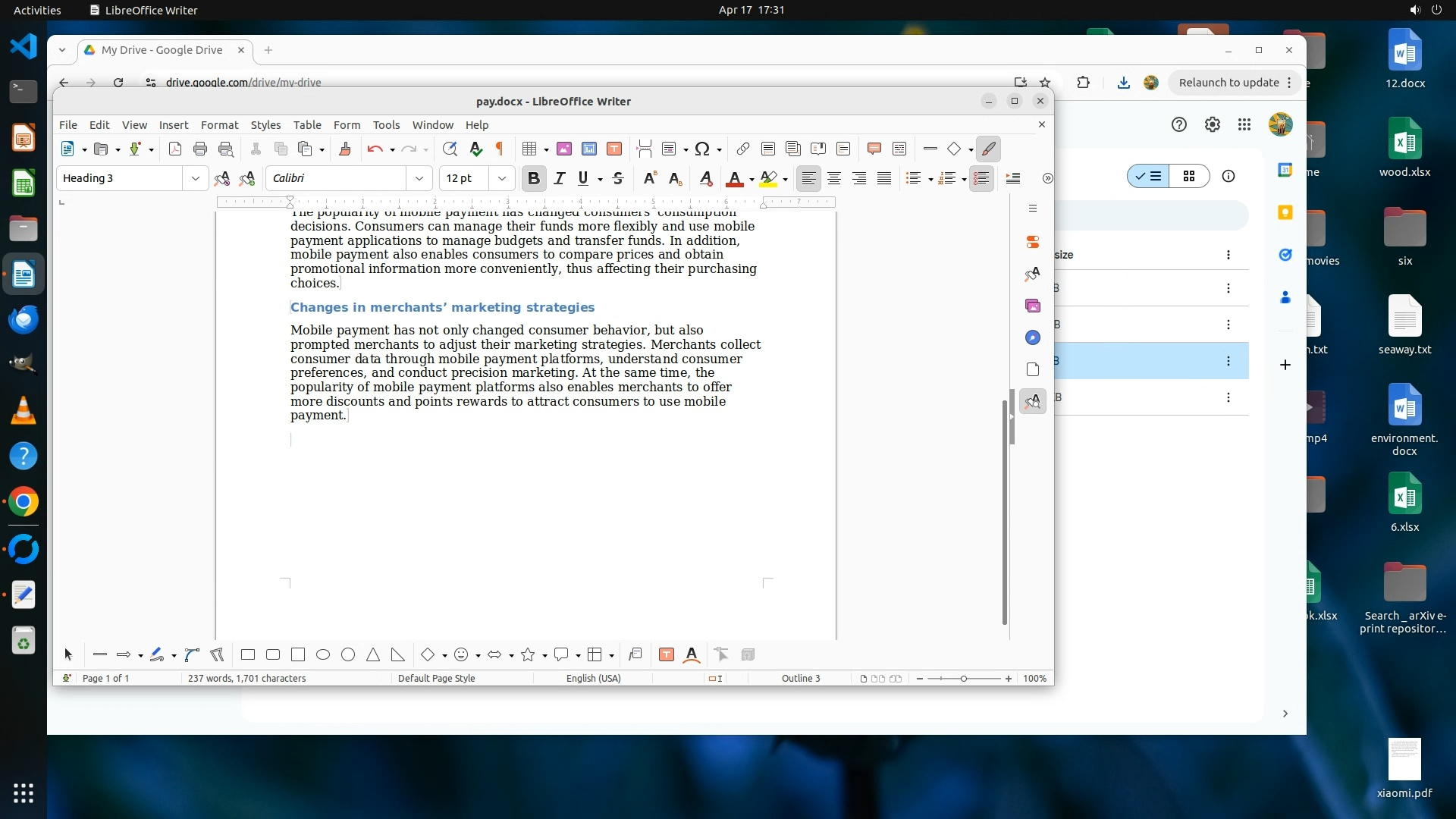
Task: Click the Chrome address bar URL
Action: (x=243, y=83)
